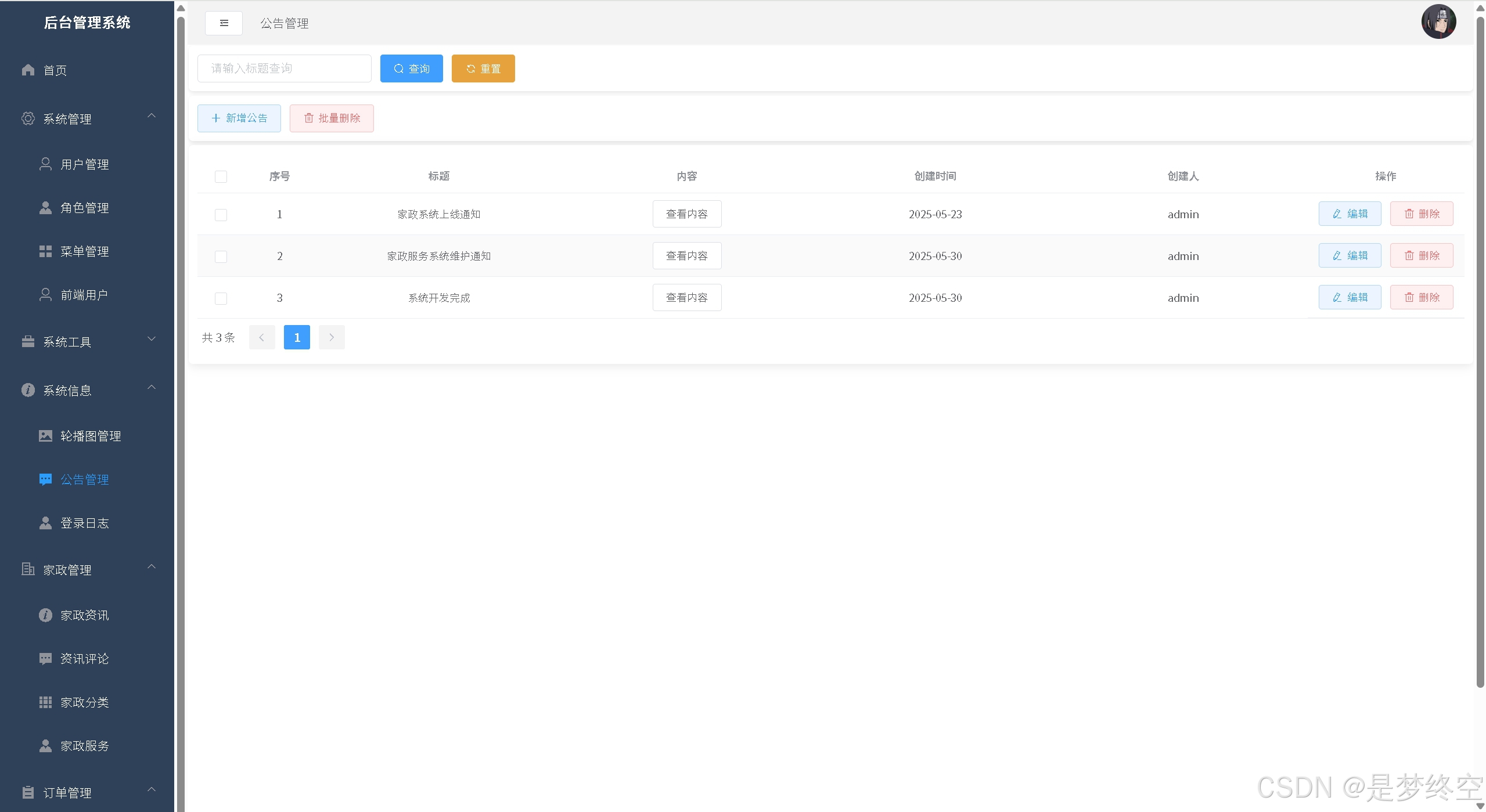
Task: Tick the checkbox for row 家政系统上线通知
Action: coord(221,215)
